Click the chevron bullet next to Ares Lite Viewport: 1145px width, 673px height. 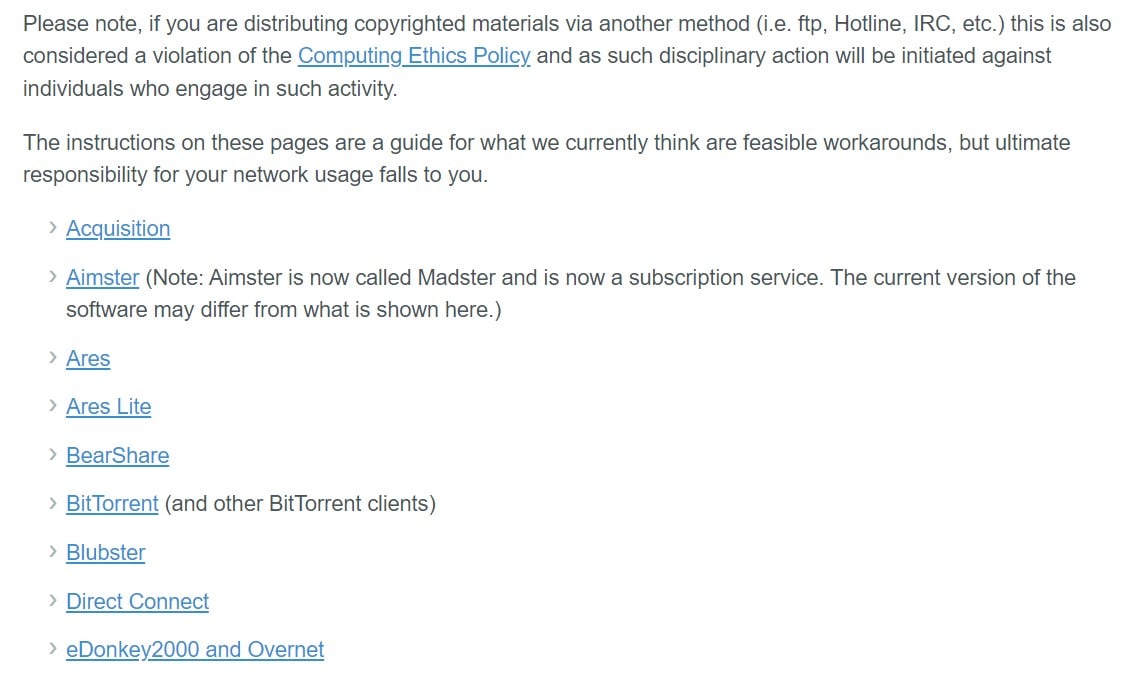click(x=53, y=406)
